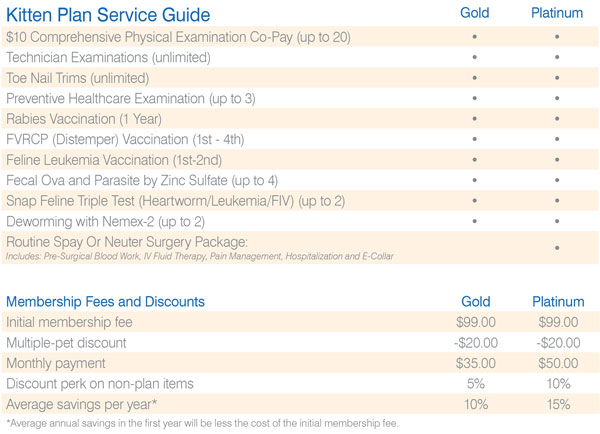Click the Initial membership fee label
Viewport: 600px width, 434px height.
[69, 322]
